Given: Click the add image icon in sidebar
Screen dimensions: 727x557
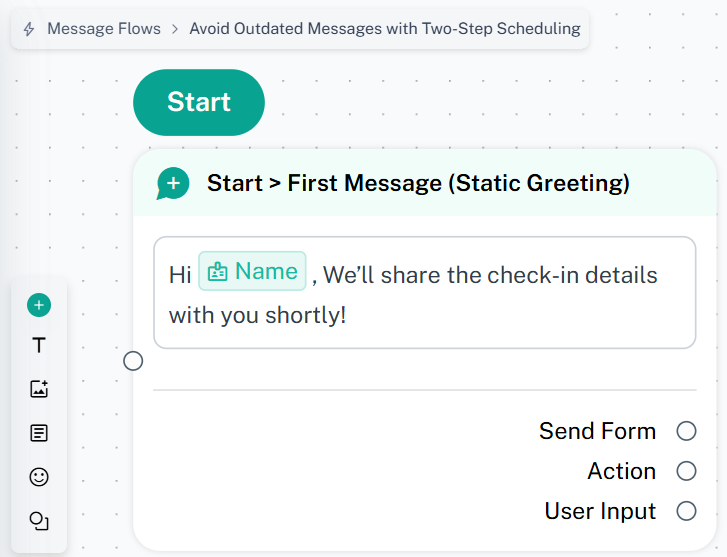Looking at the screenshot, I should pyautogui.click(x=39, y=390).
